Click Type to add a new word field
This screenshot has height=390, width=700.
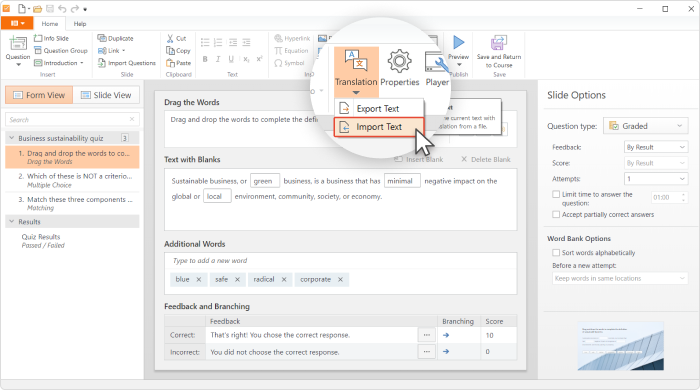click(340, 261)
